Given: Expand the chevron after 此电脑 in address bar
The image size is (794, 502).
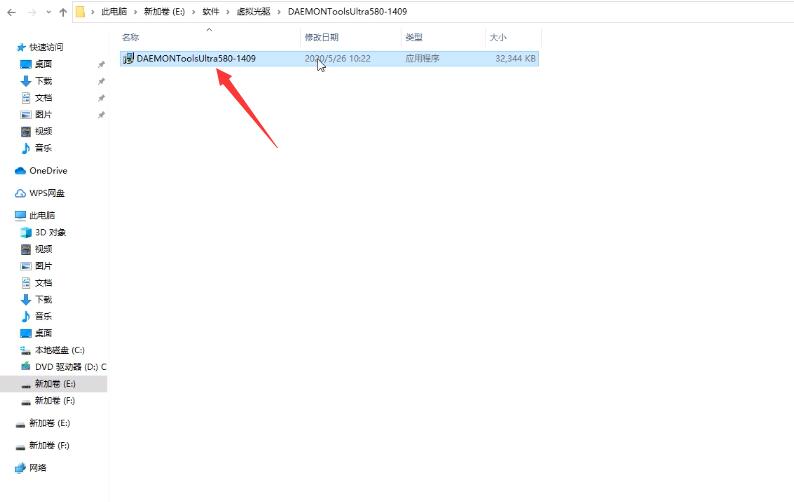Looking at the screenshot, I should click(135, 12).
